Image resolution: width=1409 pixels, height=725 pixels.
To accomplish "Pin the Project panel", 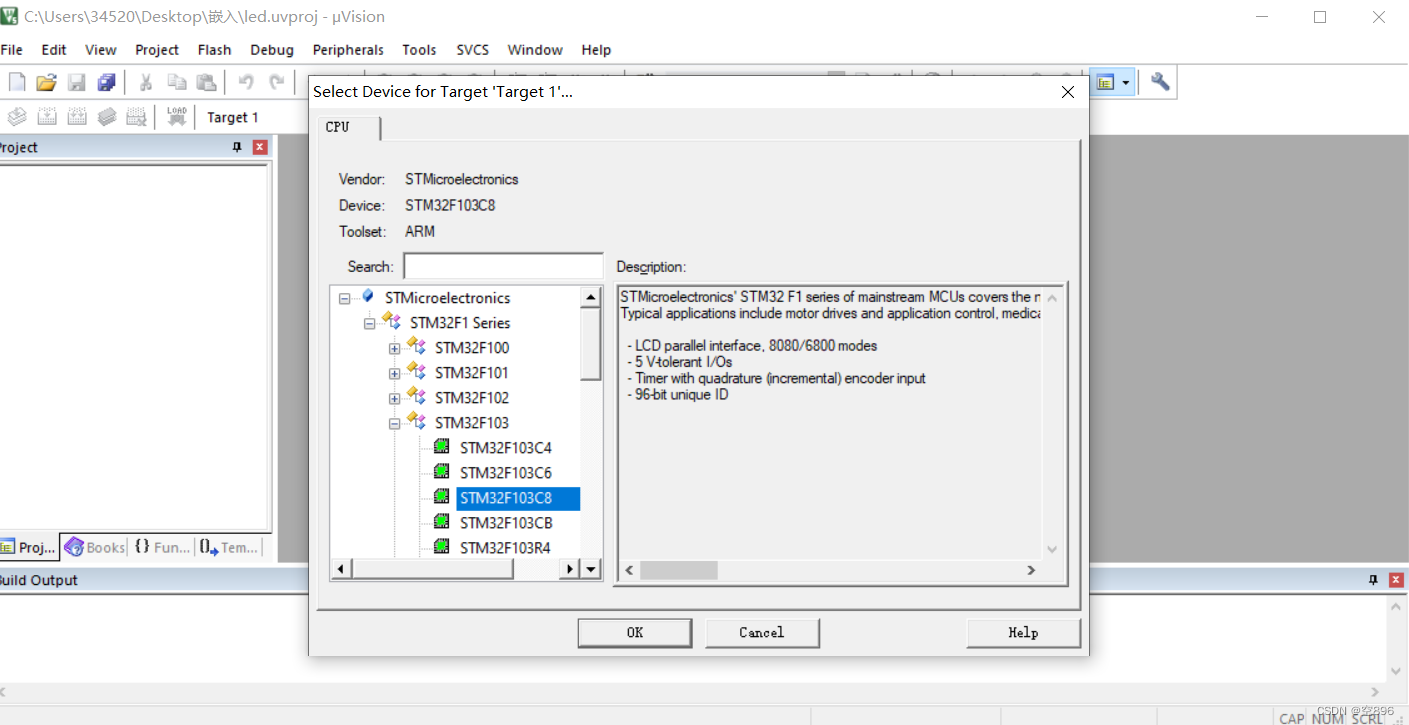I will (237, 147).
